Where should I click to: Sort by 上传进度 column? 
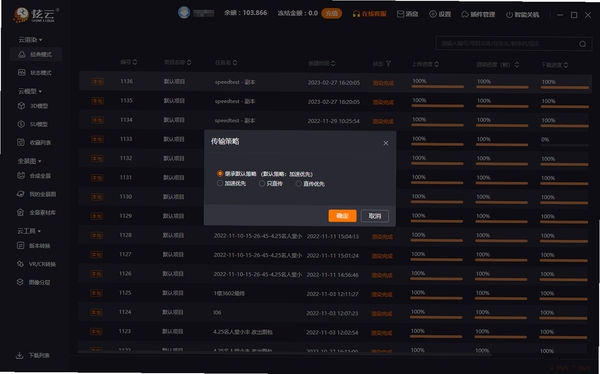(437, 64)
